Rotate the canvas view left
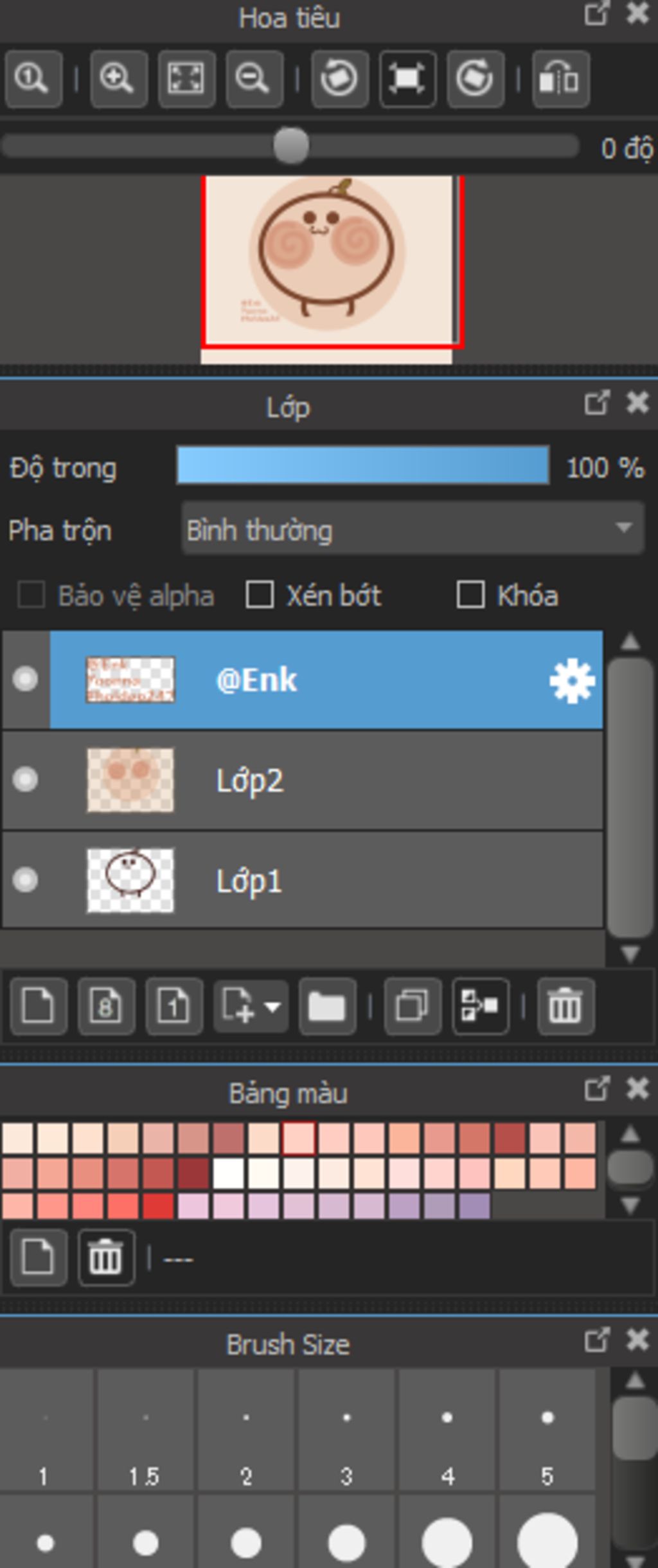658x1568 pixels. pos(339,79)
